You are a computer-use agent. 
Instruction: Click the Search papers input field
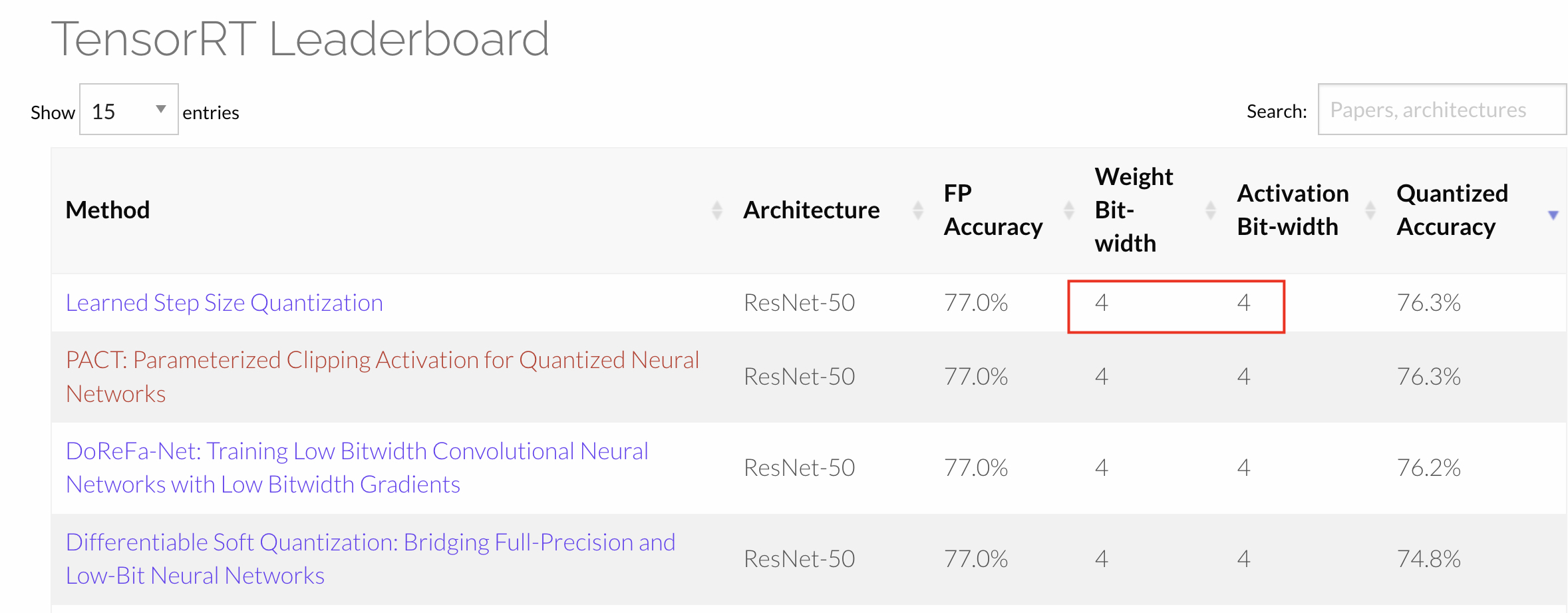(1442, 110)
